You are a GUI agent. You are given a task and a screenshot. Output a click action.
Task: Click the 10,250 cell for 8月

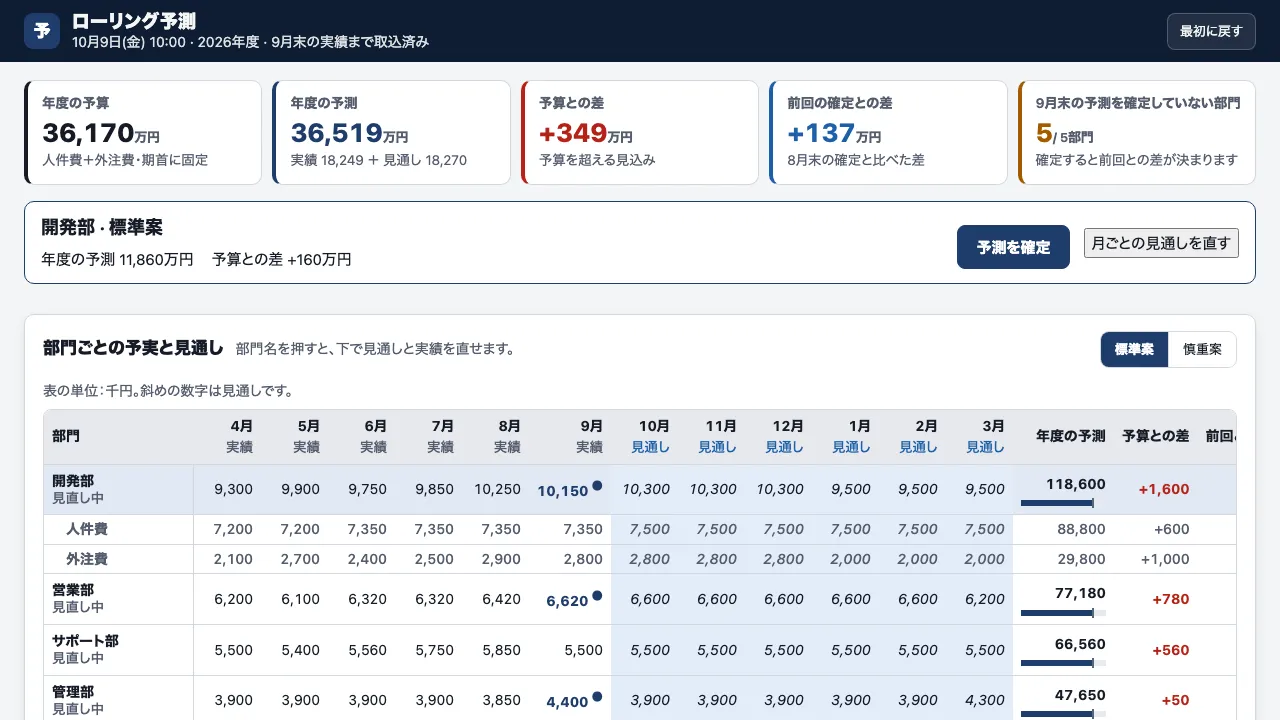coord(497,489)
